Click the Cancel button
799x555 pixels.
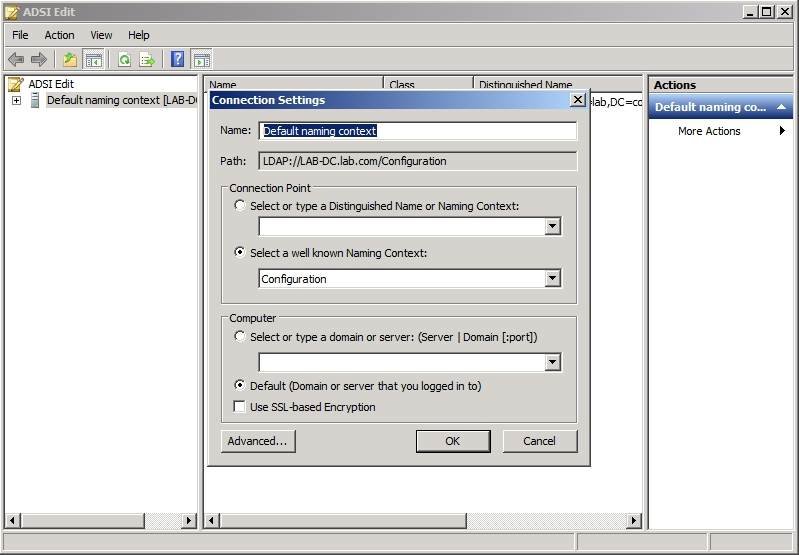pos(540,441)
